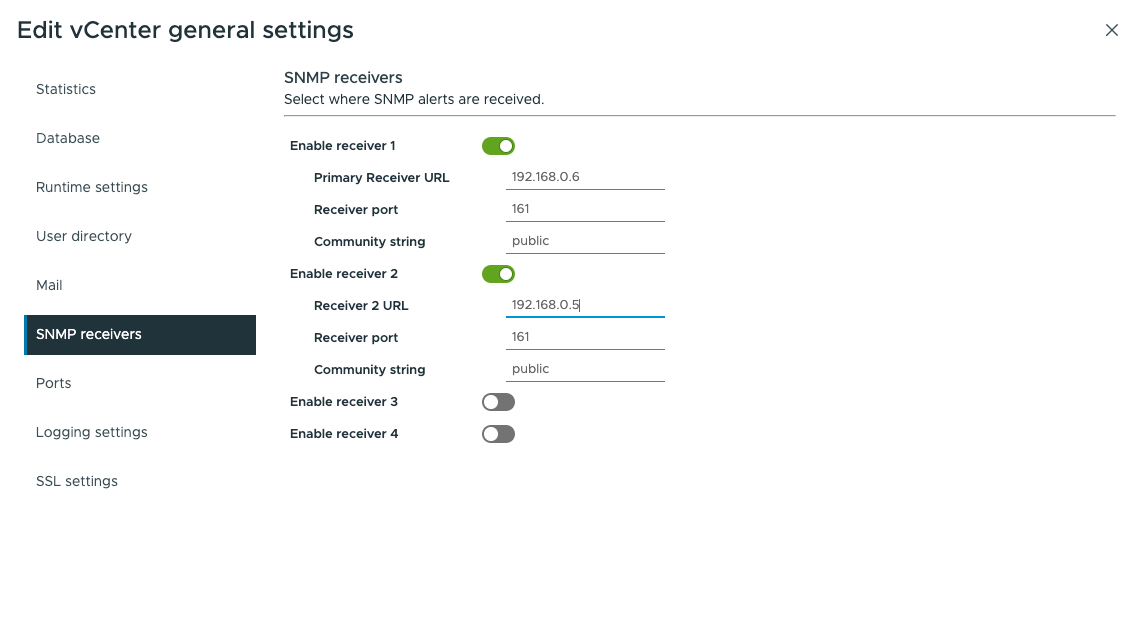Image resolution: width=1135 pixels, height=644 pixels.
Task: Click receiver 1 community string field
Action: point(585,241)
